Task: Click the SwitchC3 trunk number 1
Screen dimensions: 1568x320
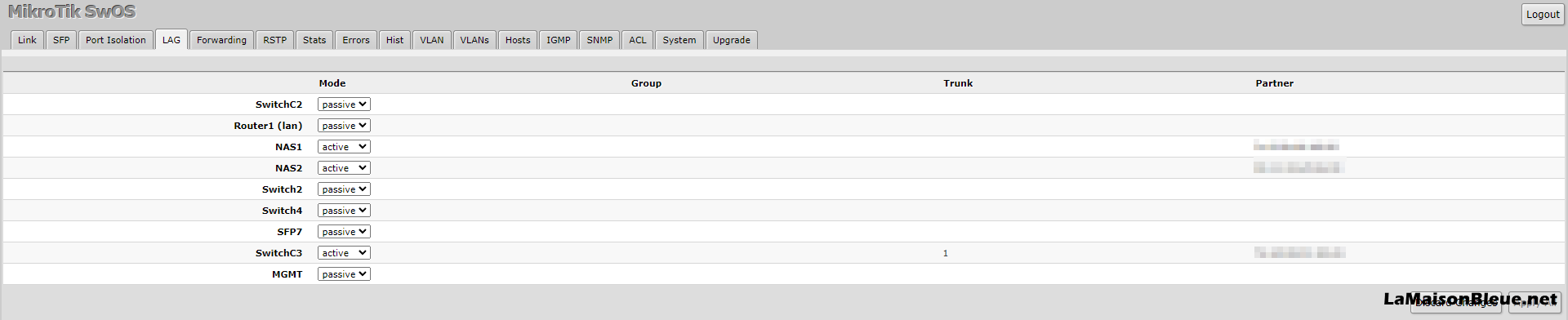Action: [x=946, y=253]
